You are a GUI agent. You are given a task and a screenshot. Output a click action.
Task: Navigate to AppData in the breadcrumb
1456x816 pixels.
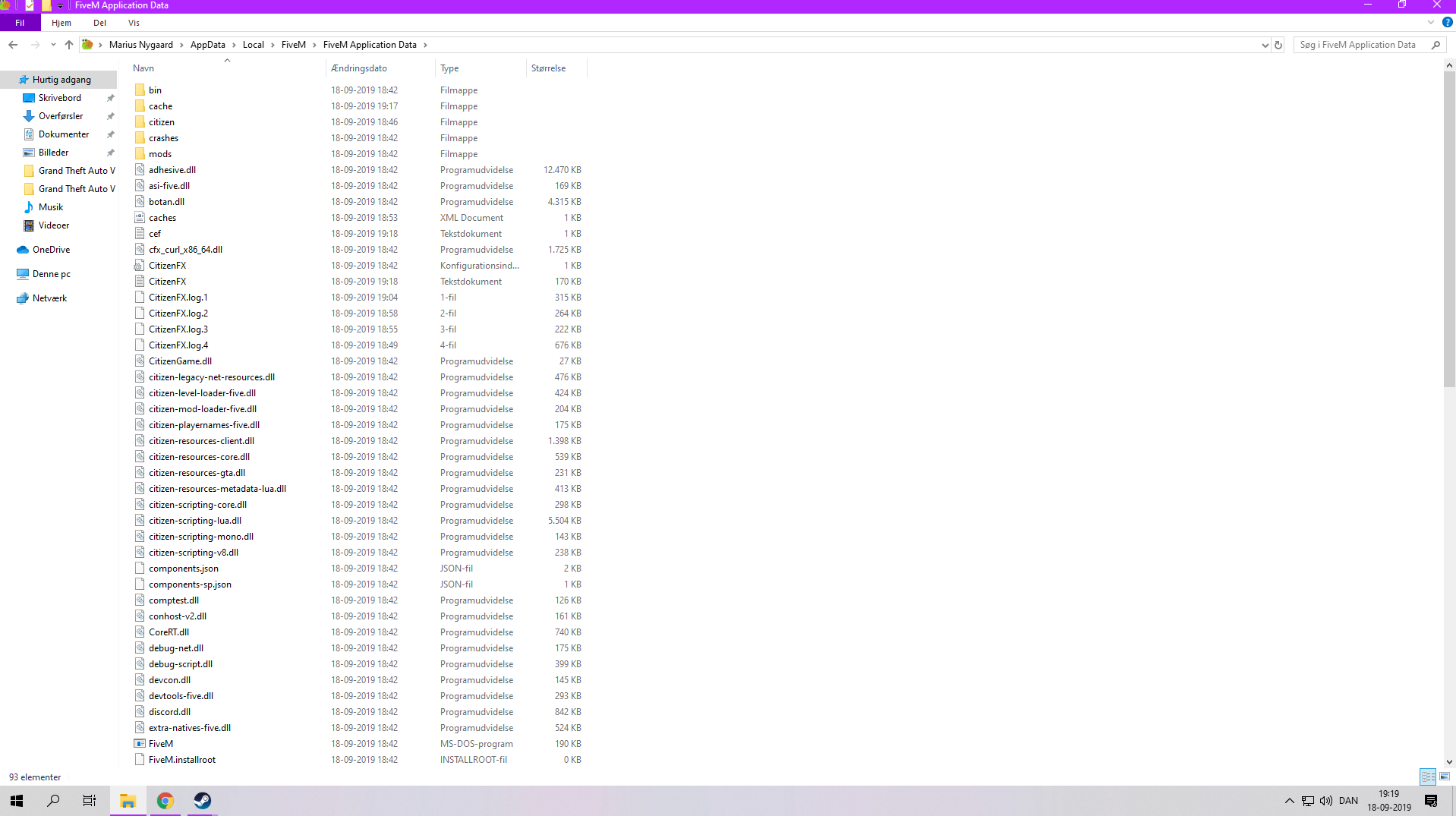[208, 45]
